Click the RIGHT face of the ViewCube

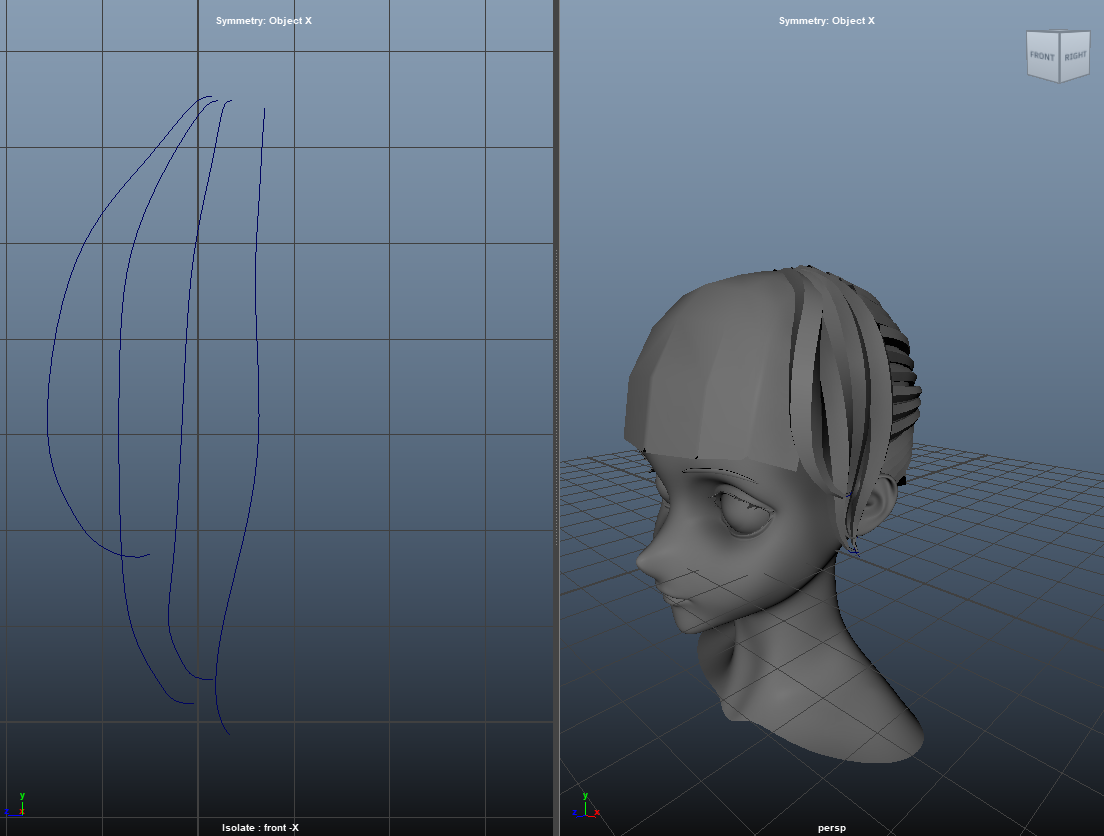pos(1075,57)
